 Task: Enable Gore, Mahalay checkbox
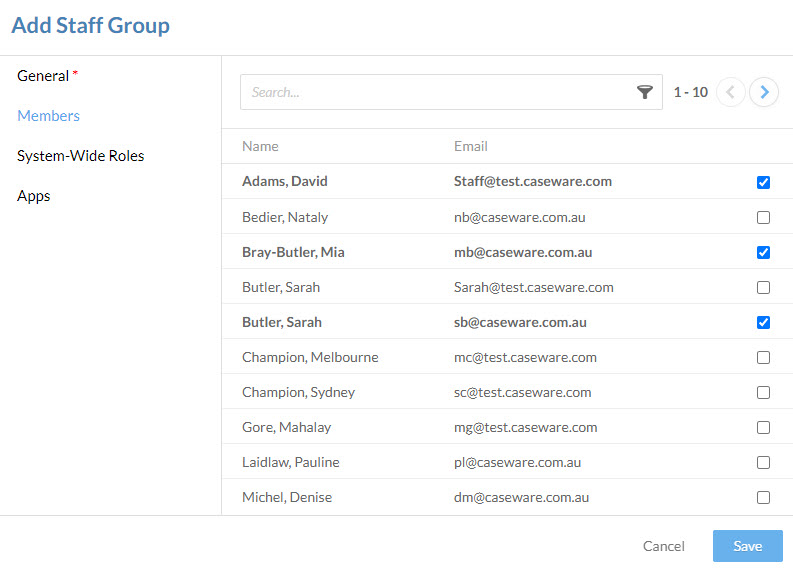coord(763,427)
